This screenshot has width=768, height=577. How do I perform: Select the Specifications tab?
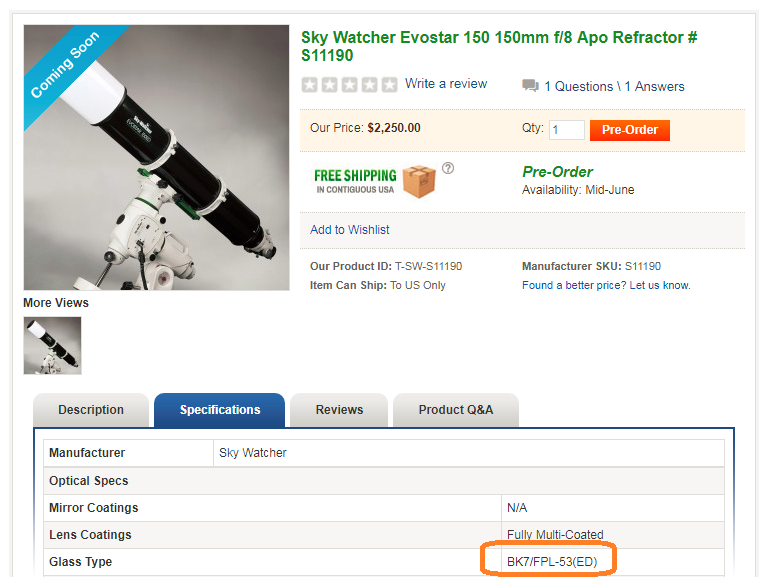220,410
